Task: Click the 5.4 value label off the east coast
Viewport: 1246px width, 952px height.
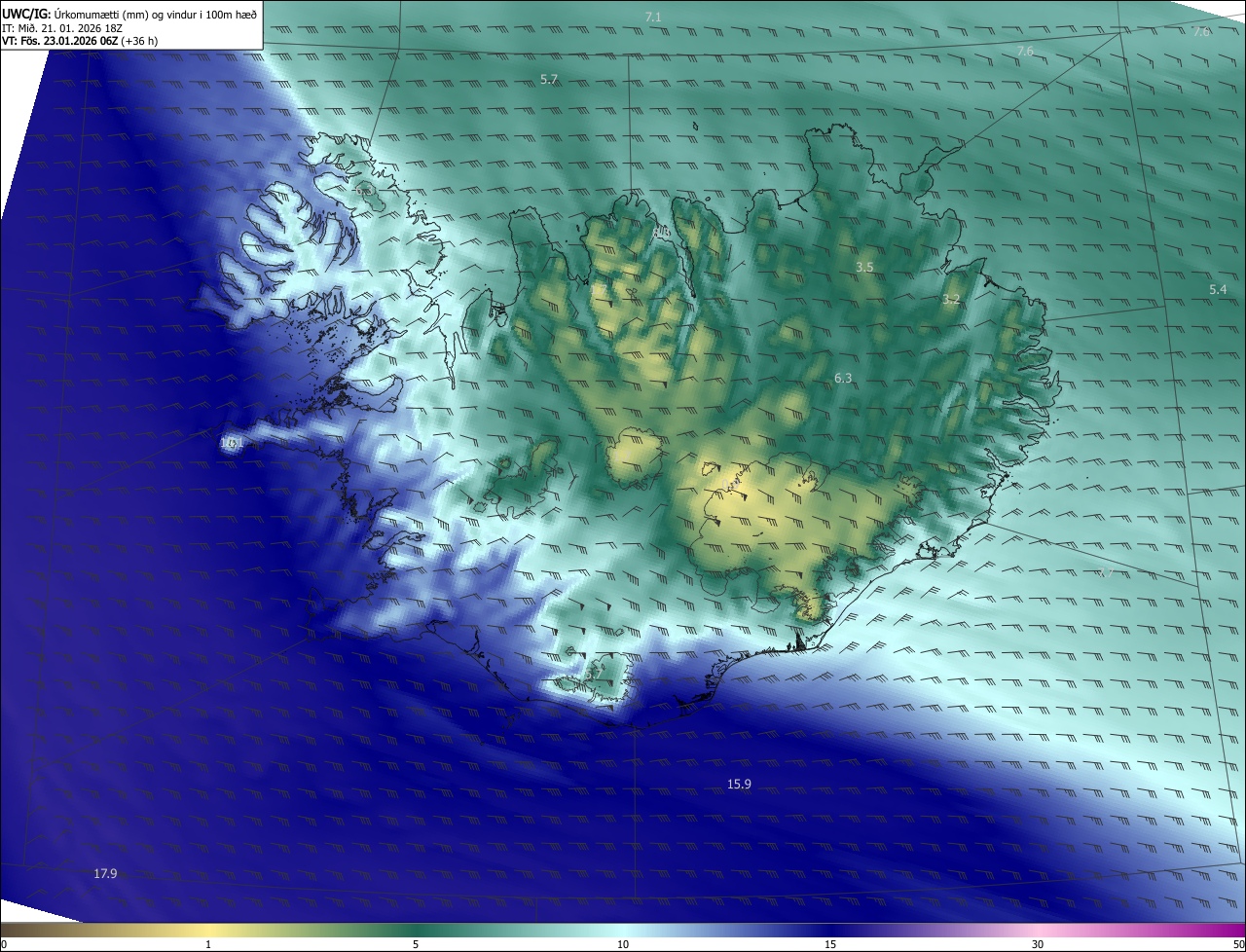Action: (x=1219, y=289)
